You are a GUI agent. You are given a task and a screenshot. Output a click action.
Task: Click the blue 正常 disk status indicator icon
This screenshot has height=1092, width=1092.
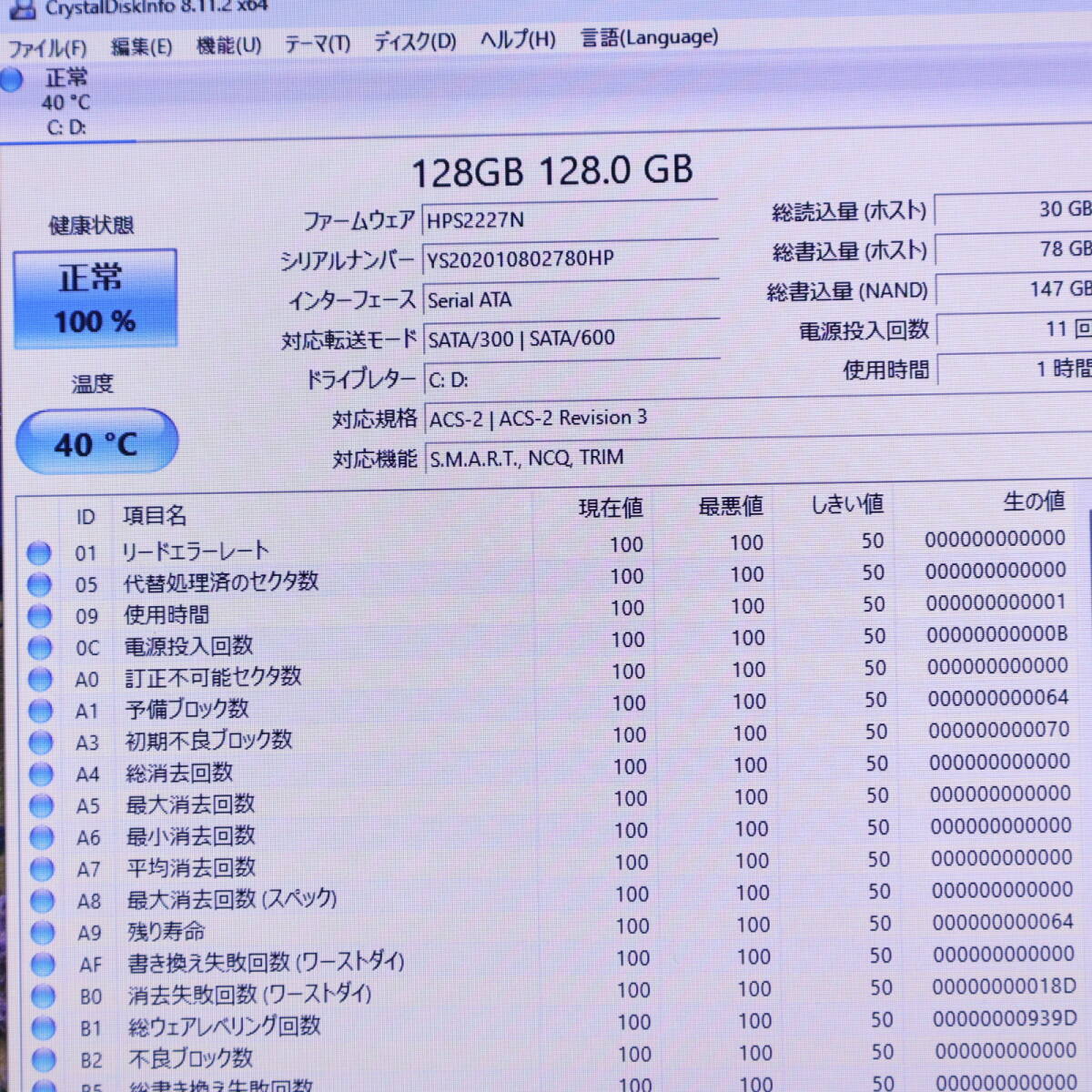(11, 81)
